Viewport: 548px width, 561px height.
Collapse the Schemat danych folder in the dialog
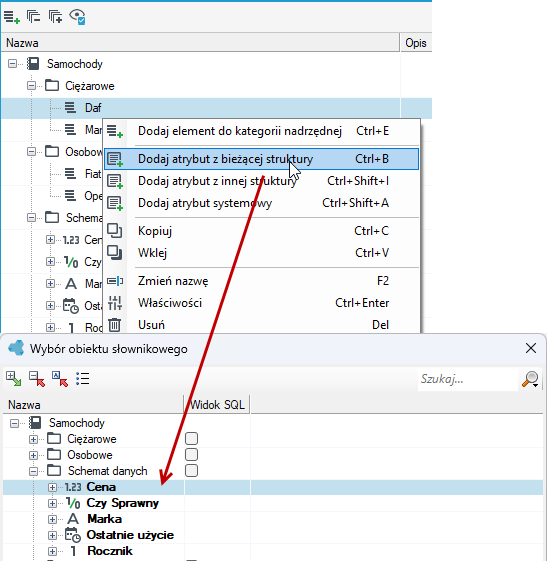(x=33, y=471)
